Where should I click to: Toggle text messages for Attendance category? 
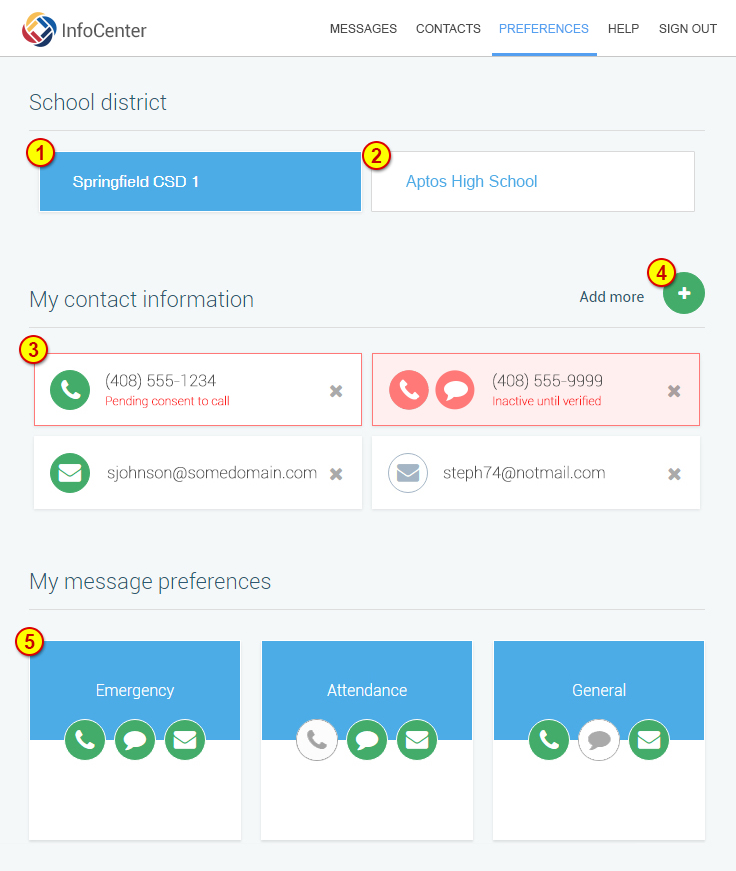point(367,740)
